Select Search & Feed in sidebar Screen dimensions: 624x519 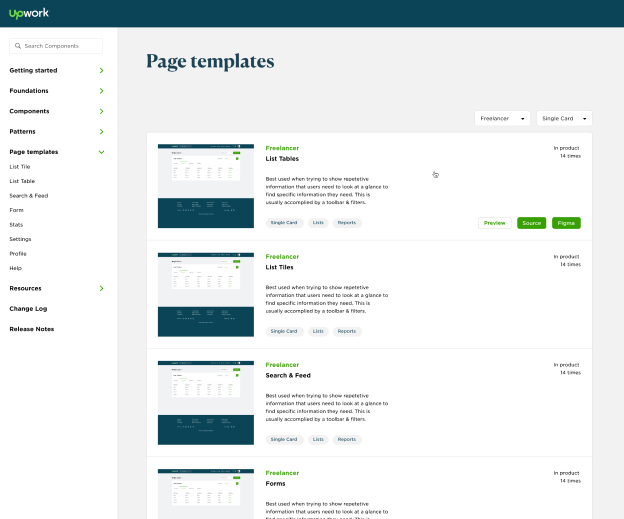(28, 195)
